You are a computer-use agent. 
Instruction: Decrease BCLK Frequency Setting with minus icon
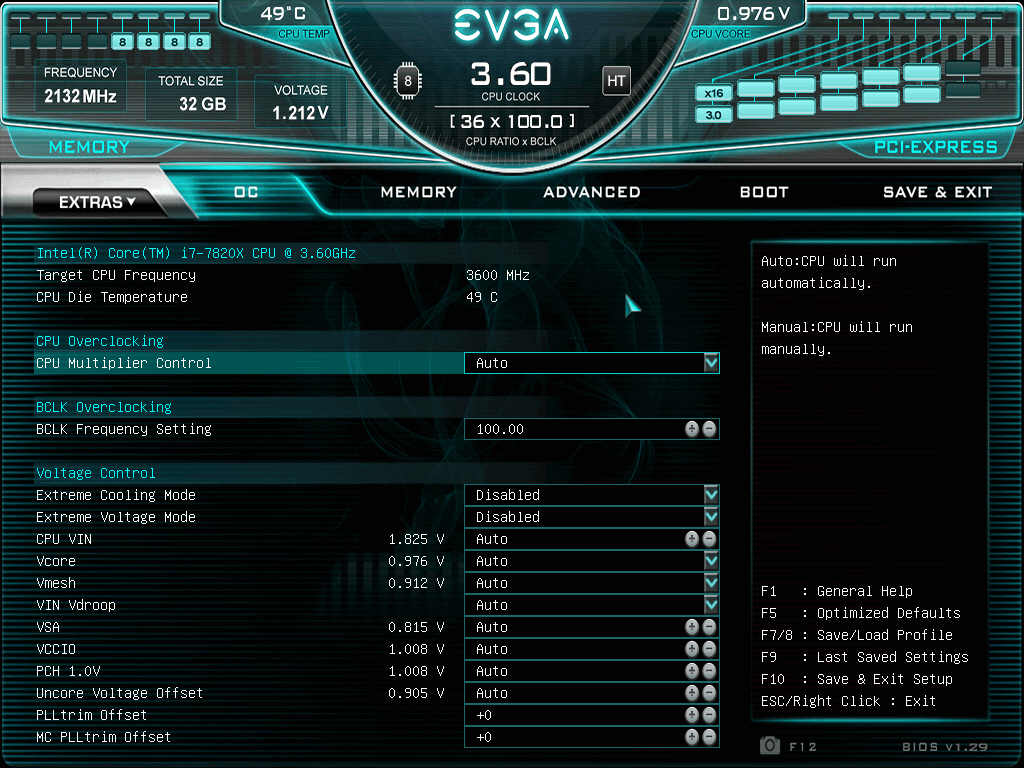tap(709, 429)
